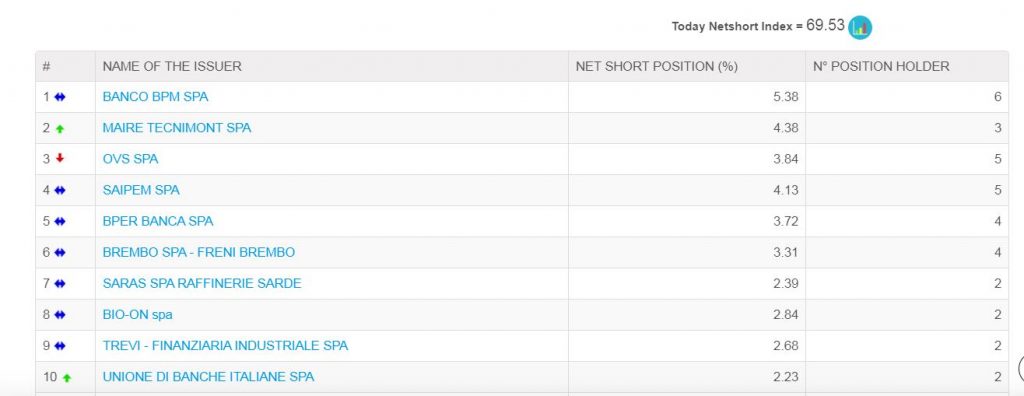Open the Netshort Index chart icon
The width and height of the screenshot is (1024, 396).
pos(859,27)
